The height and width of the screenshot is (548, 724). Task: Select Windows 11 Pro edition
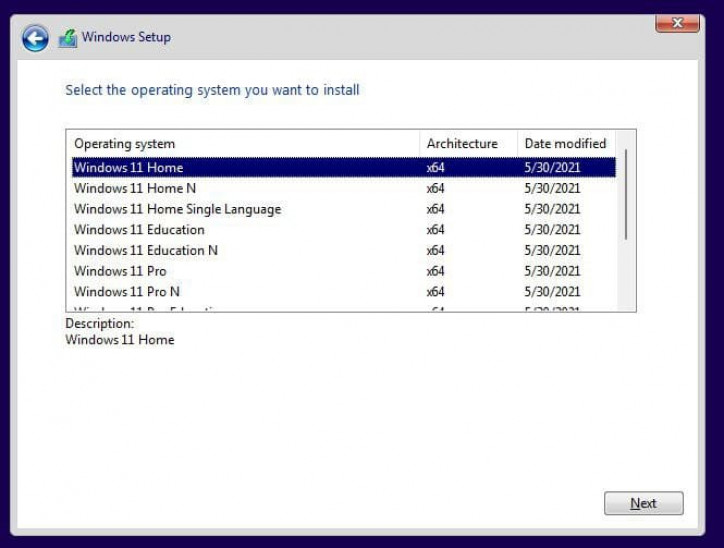[344, 271]
